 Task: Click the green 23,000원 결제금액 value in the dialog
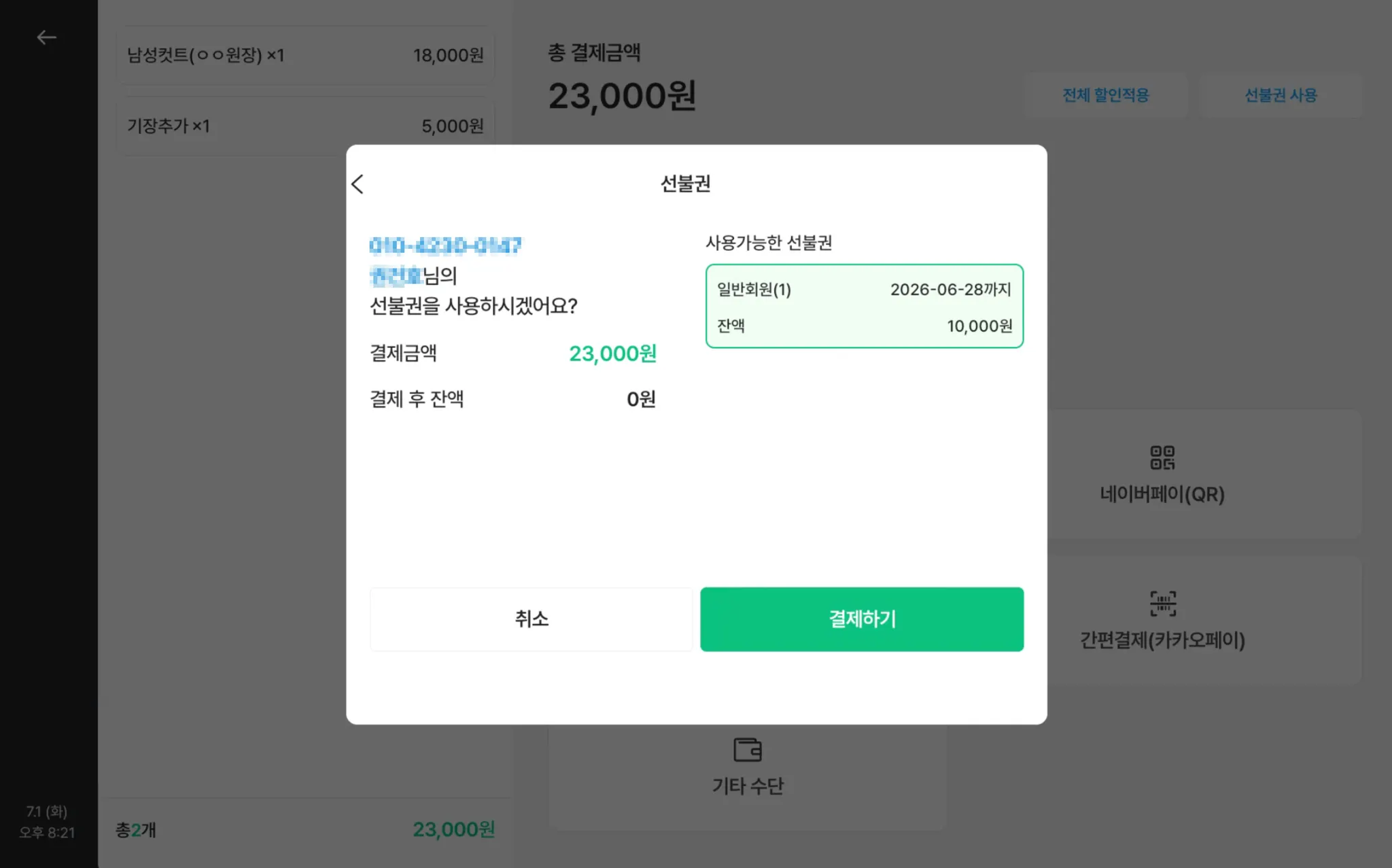(612, 353)
